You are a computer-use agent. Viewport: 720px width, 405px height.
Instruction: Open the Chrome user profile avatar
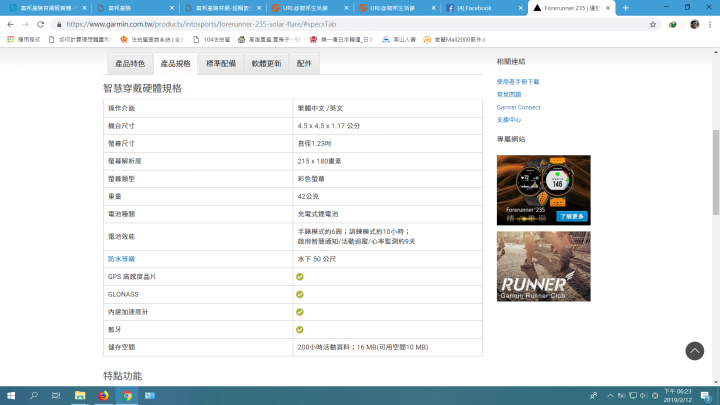[x=694, y=24]
